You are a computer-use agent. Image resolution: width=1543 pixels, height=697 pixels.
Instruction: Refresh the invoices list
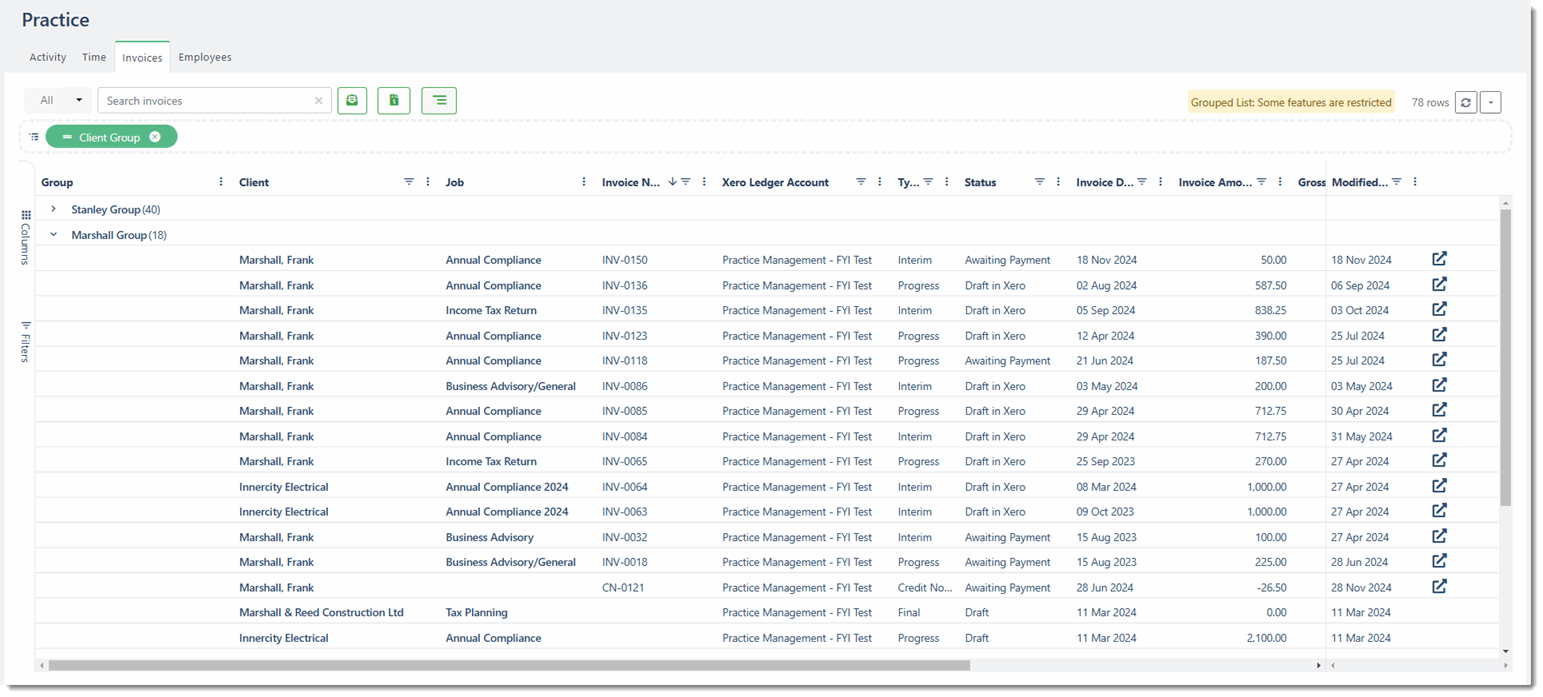pyautogui.click(x=1466, y=102)
